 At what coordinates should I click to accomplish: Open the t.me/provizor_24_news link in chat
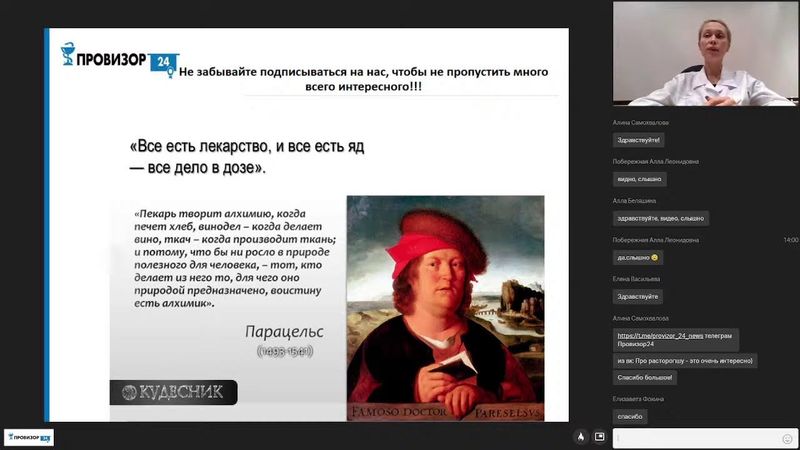pos(660,336)
